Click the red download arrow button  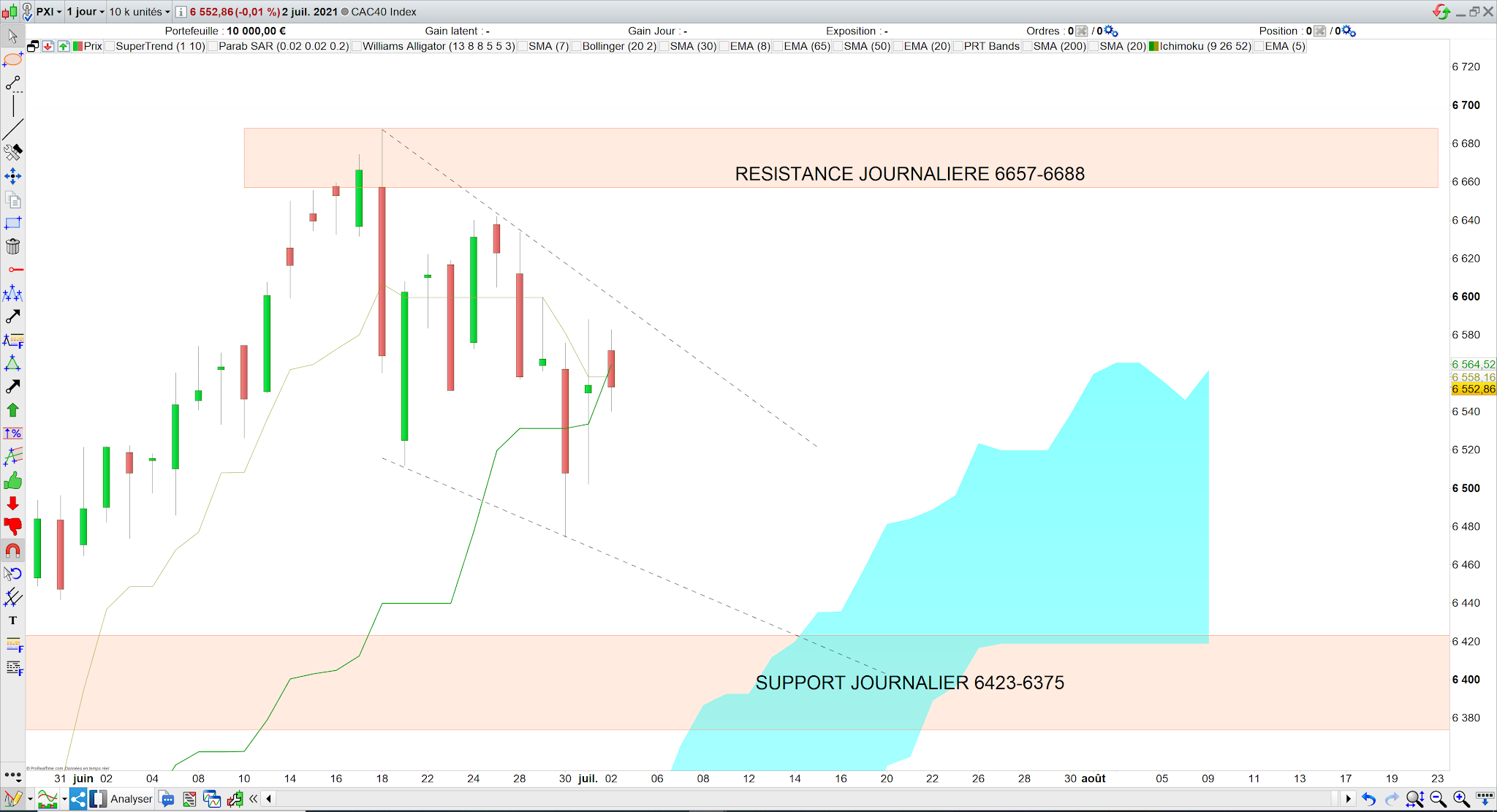coord(48,46)
